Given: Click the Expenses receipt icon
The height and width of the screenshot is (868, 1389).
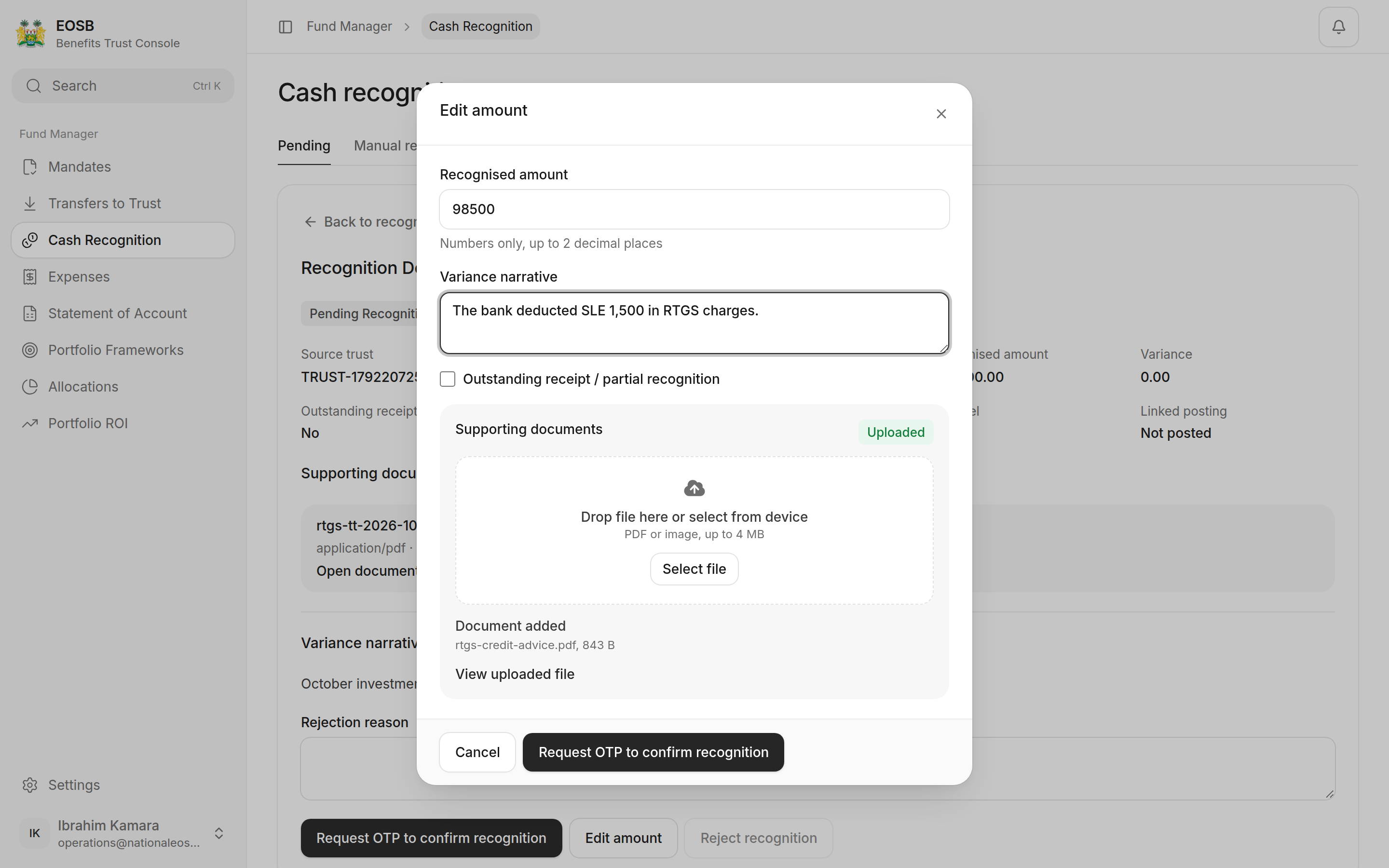Looking at the screenshot, I should [x=30, y=277].
